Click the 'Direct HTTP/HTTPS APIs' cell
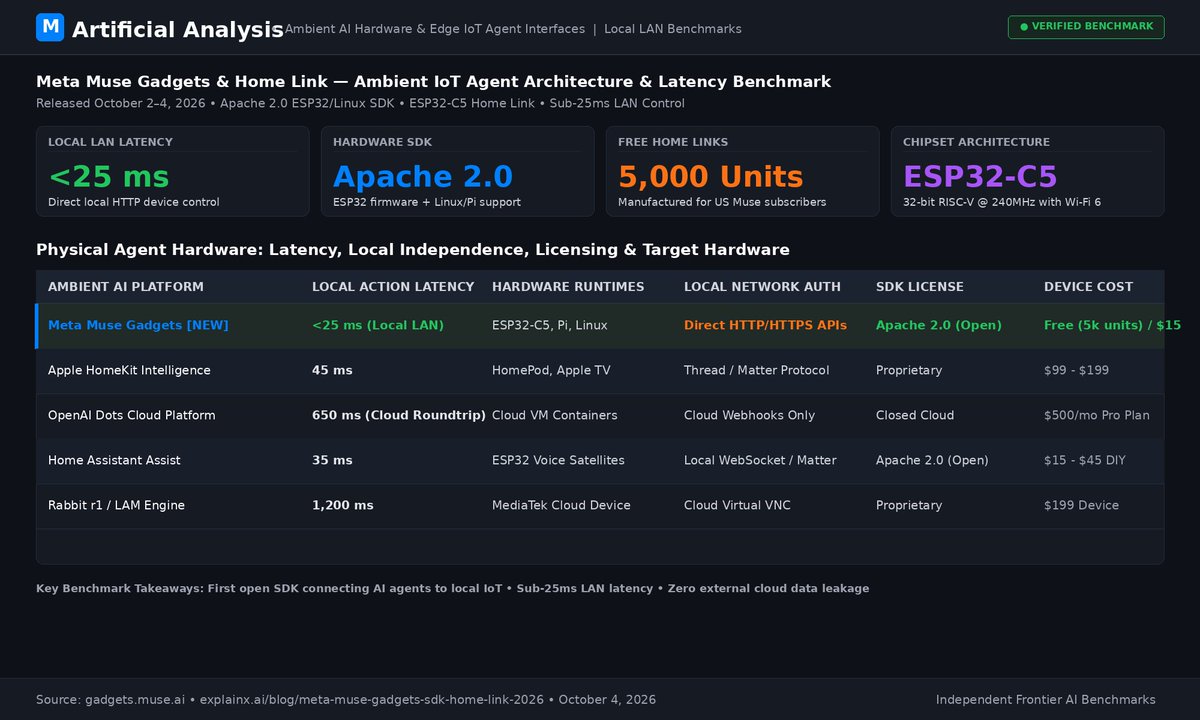The height and width of the screenshot is (720, 1200). (x=765, y=325)
